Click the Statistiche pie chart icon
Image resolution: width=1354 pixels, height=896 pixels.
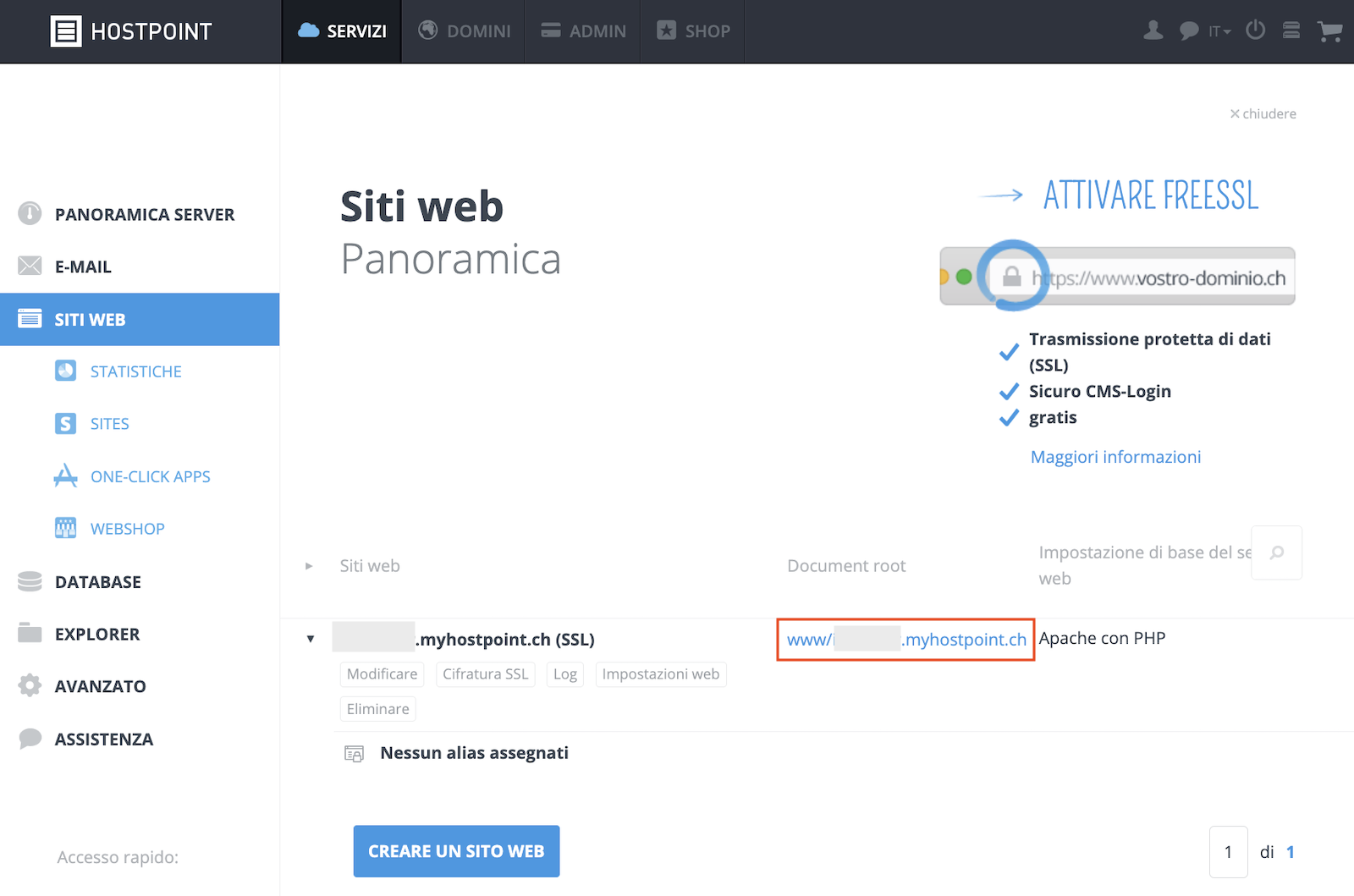(x=65, y=371)
